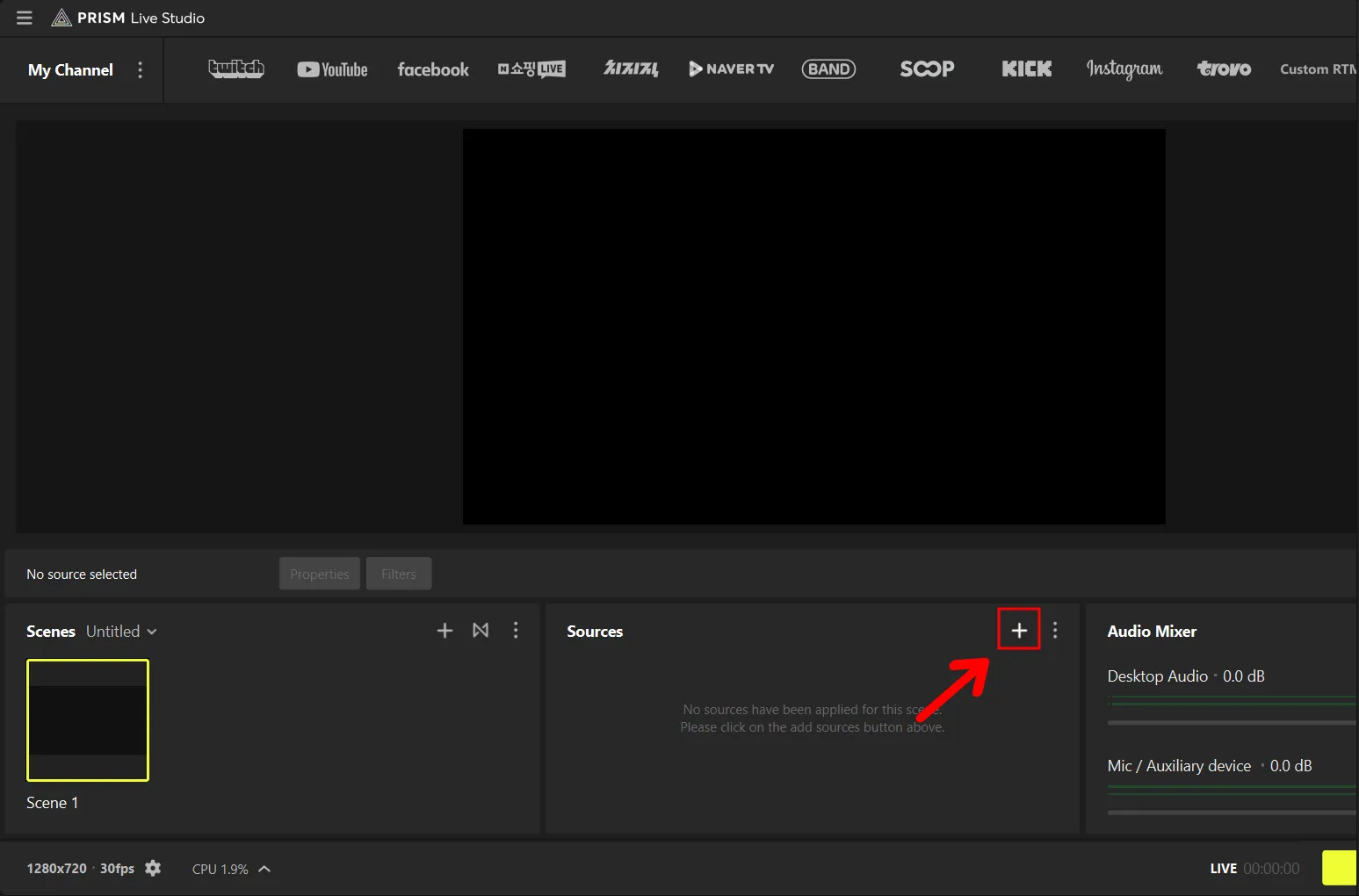Select the Facebook platform logo
Viewport: 1359px width, 896px height.
pos(433,69)
